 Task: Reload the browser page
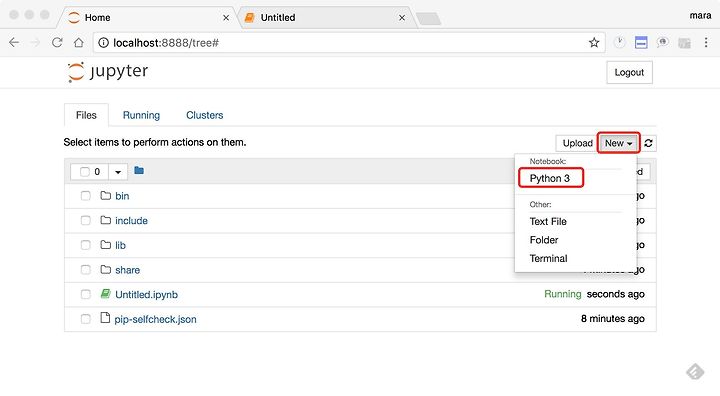click(57, 43)
